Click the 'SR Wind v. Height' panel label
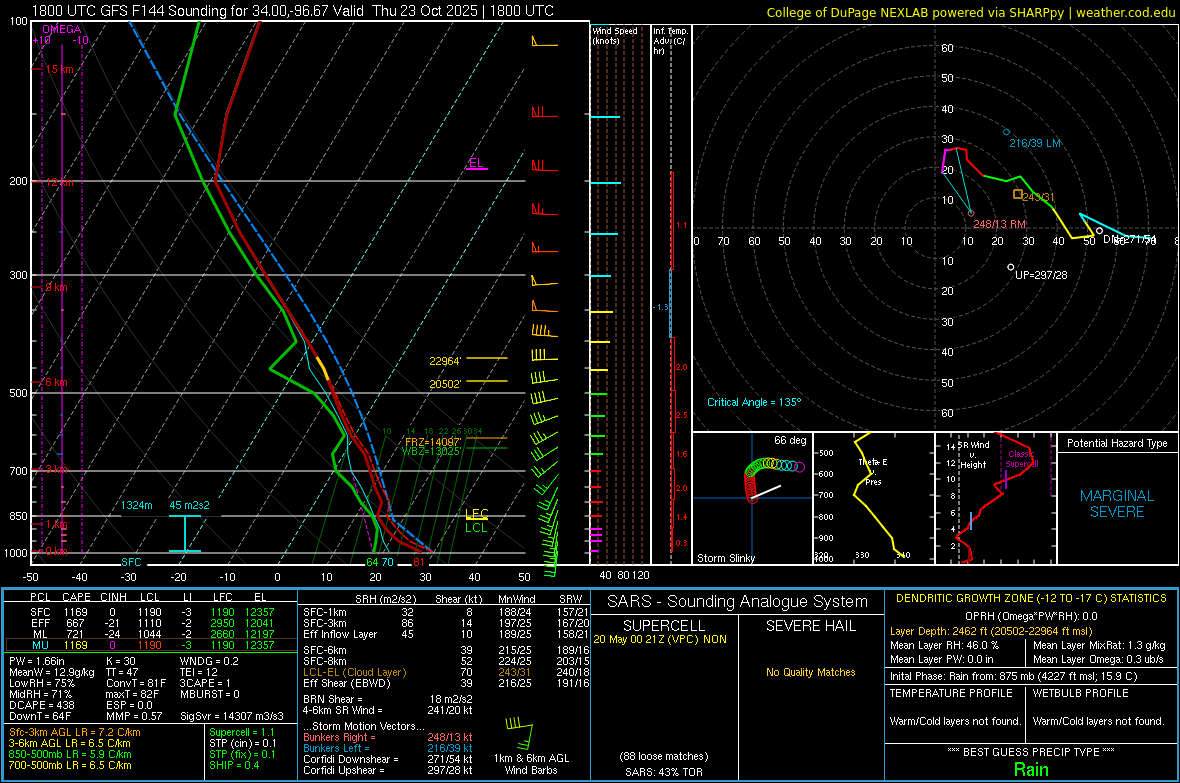This screenshot has width=1180, height=783. tap(973, 455)
